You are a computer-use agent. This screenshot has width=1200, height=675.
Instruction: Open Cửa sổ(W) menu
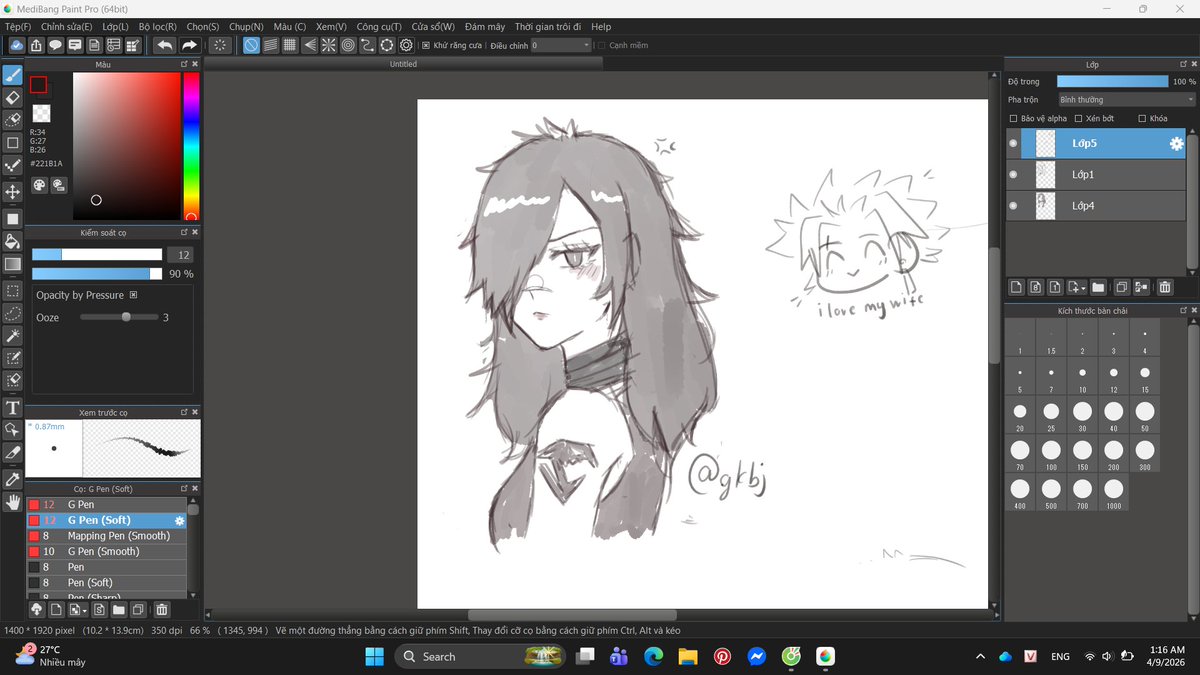[x=433, y=27]
